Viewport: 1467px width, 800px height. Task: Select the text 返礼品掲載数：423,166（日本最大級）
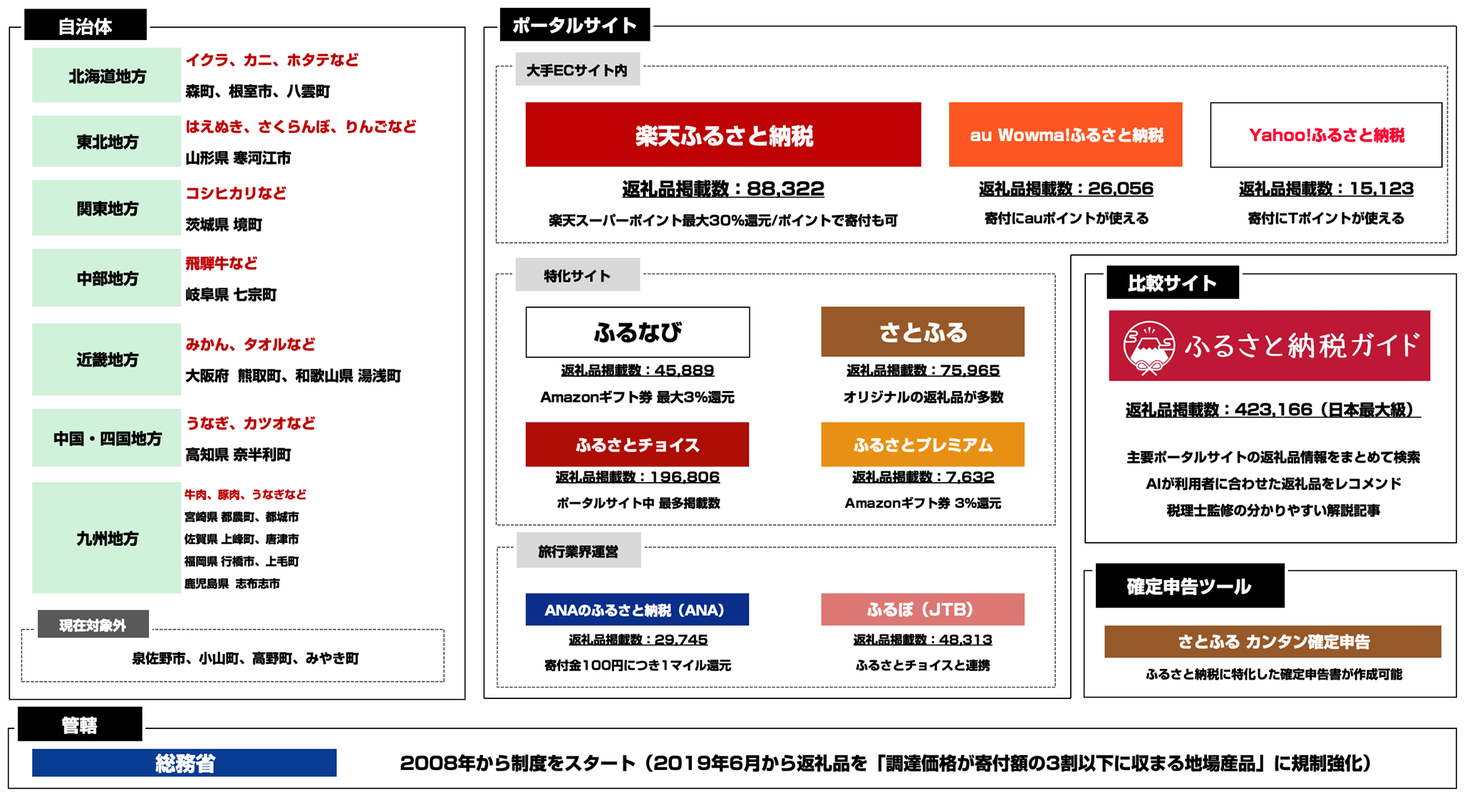click(1273, 409)
